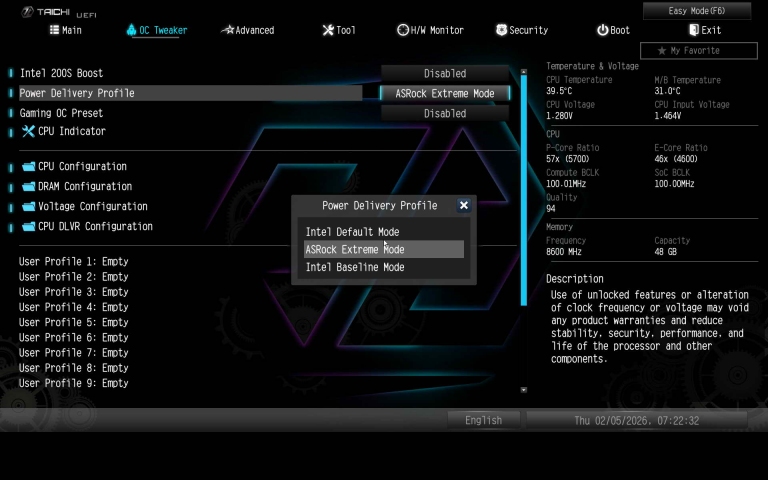Image resolution: width=768 pixels, height=480 pixels.
Task: Select Intel Default Mode option
Action: coord(352,232)
